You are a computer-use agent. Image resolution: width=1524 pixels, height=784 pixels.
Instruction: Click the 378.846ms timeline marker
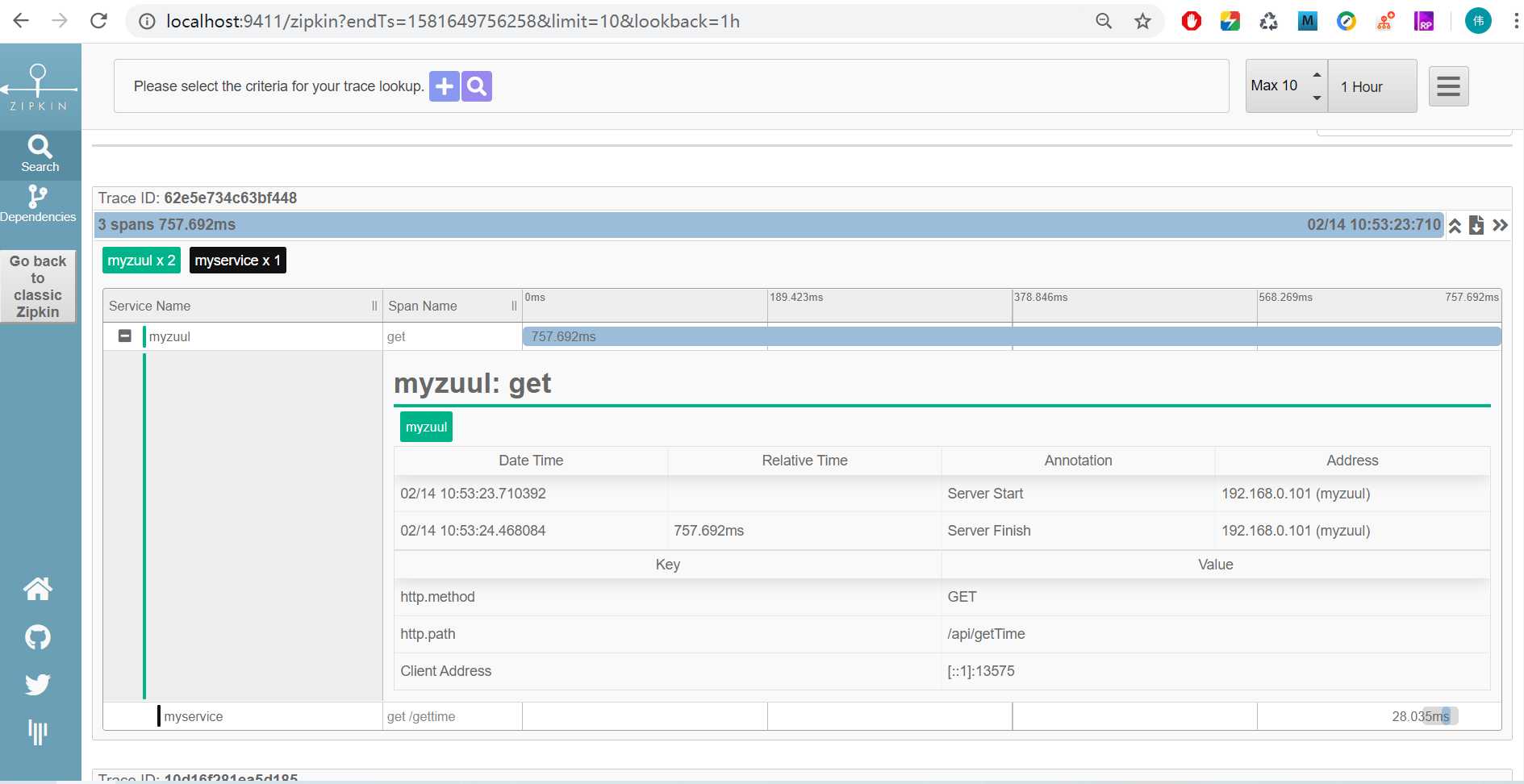(x=1041, y=298)
